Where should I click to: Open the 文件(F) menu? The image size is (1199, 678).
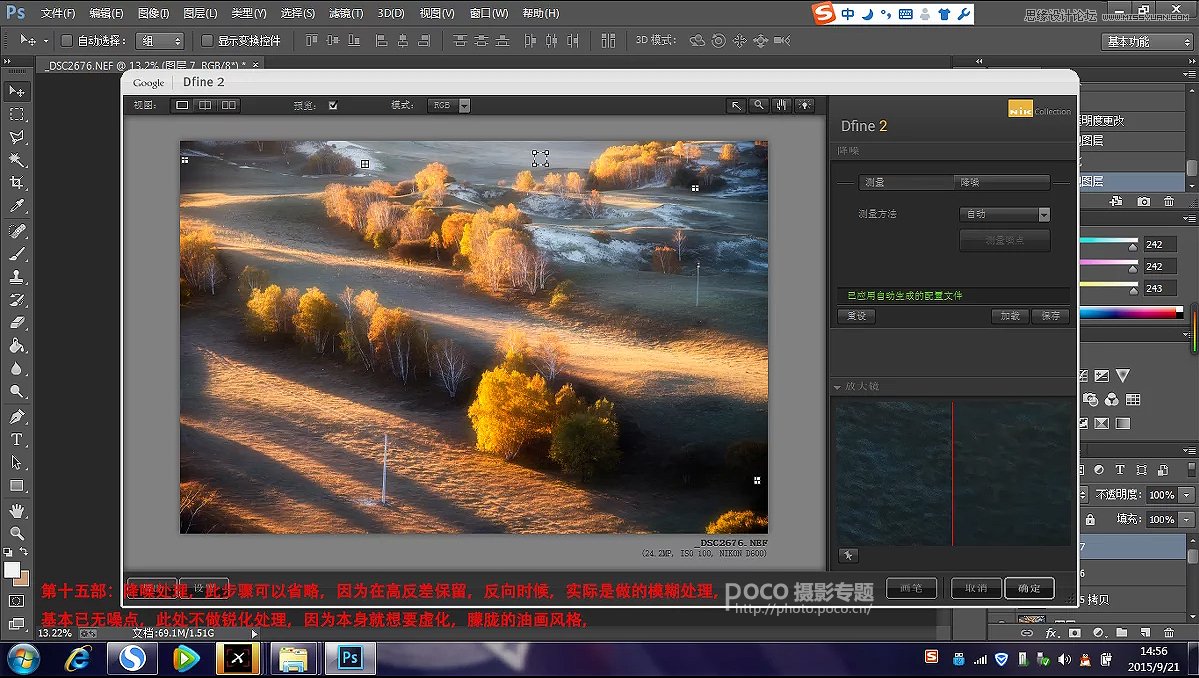pyautogui.click(x=58, y=13)
